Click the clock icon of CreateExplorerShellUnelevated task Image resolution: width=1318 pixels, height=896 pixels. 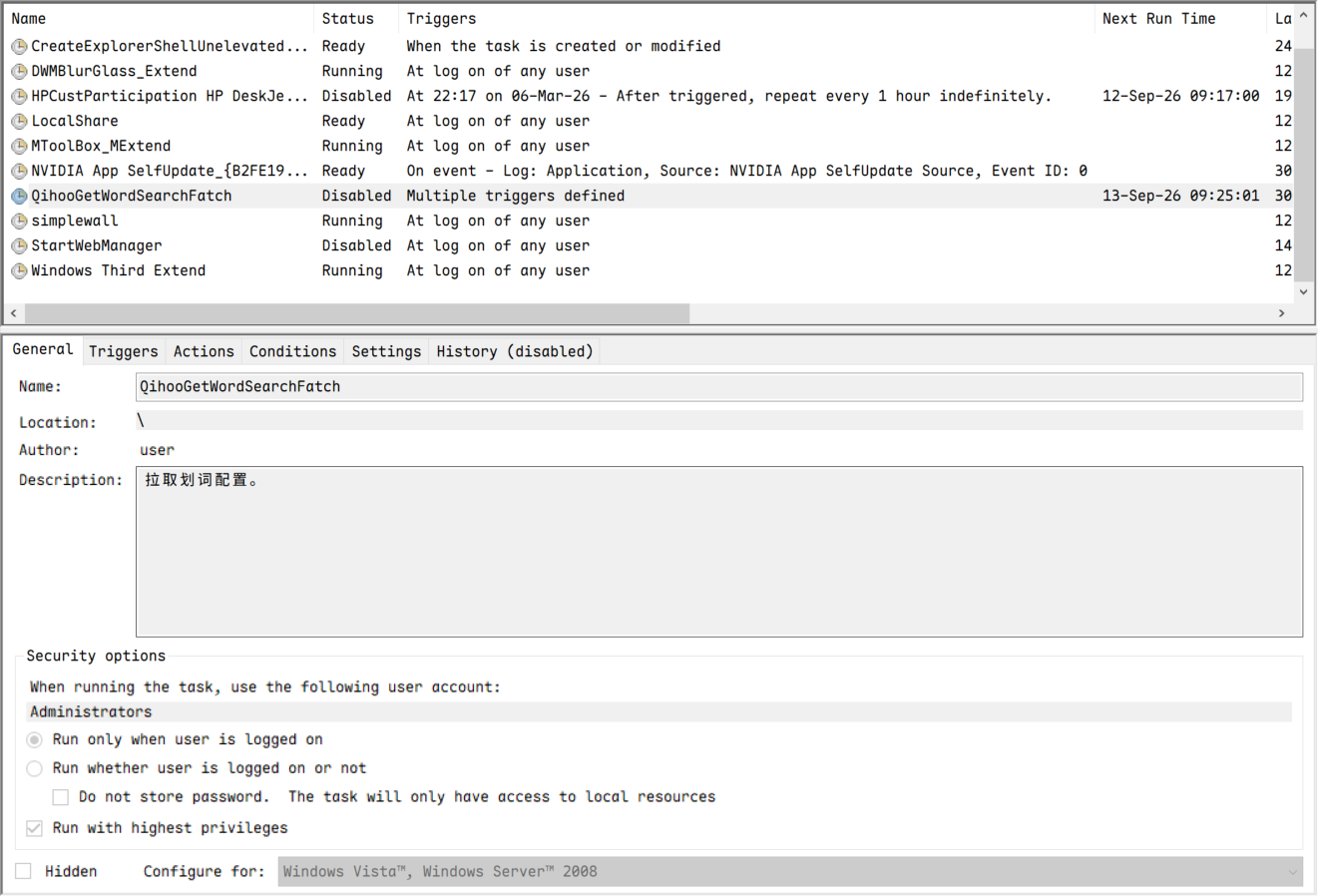[19, 47]
